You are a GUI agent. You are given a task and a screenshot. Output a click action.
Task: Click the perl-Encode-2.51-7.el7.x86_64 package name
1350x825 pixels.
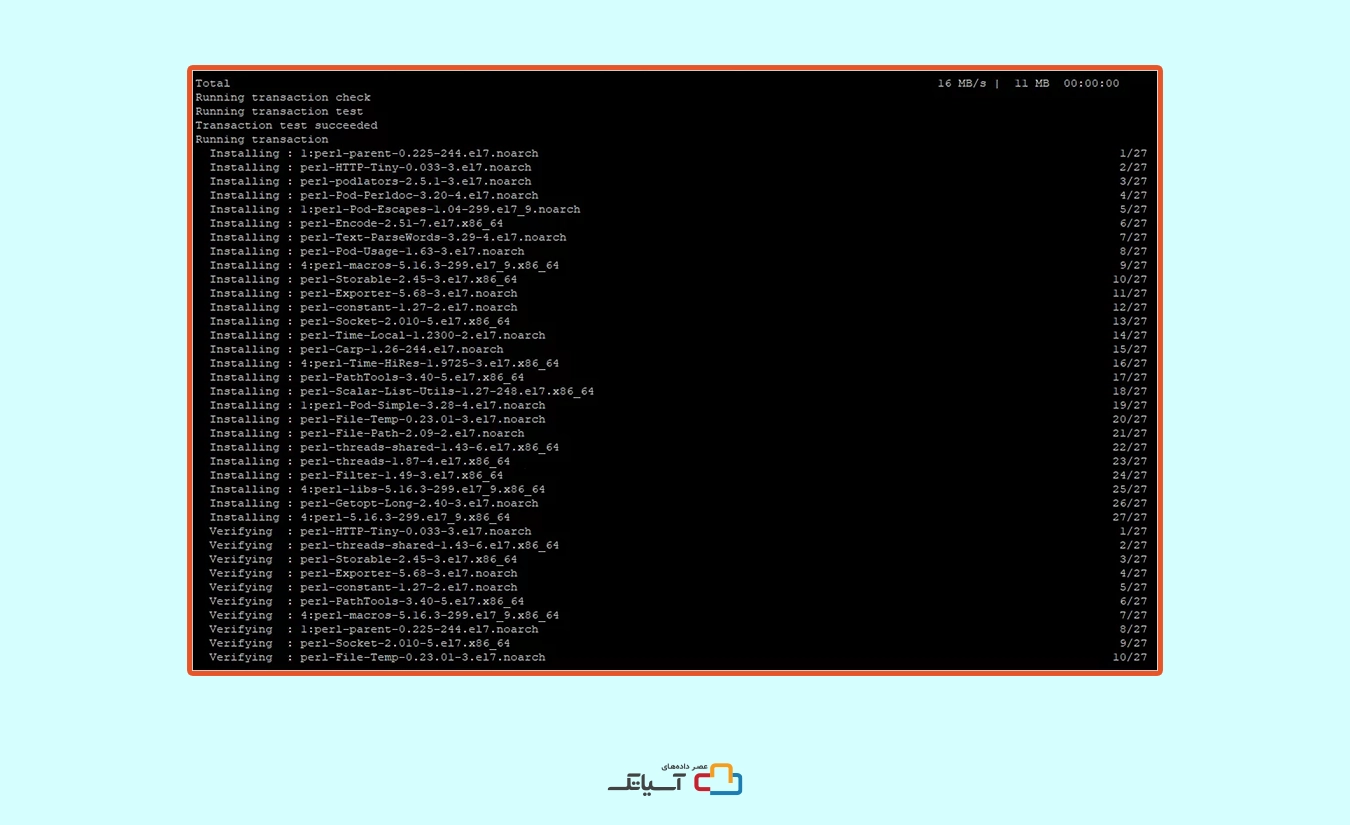click(x=401, y=224)
